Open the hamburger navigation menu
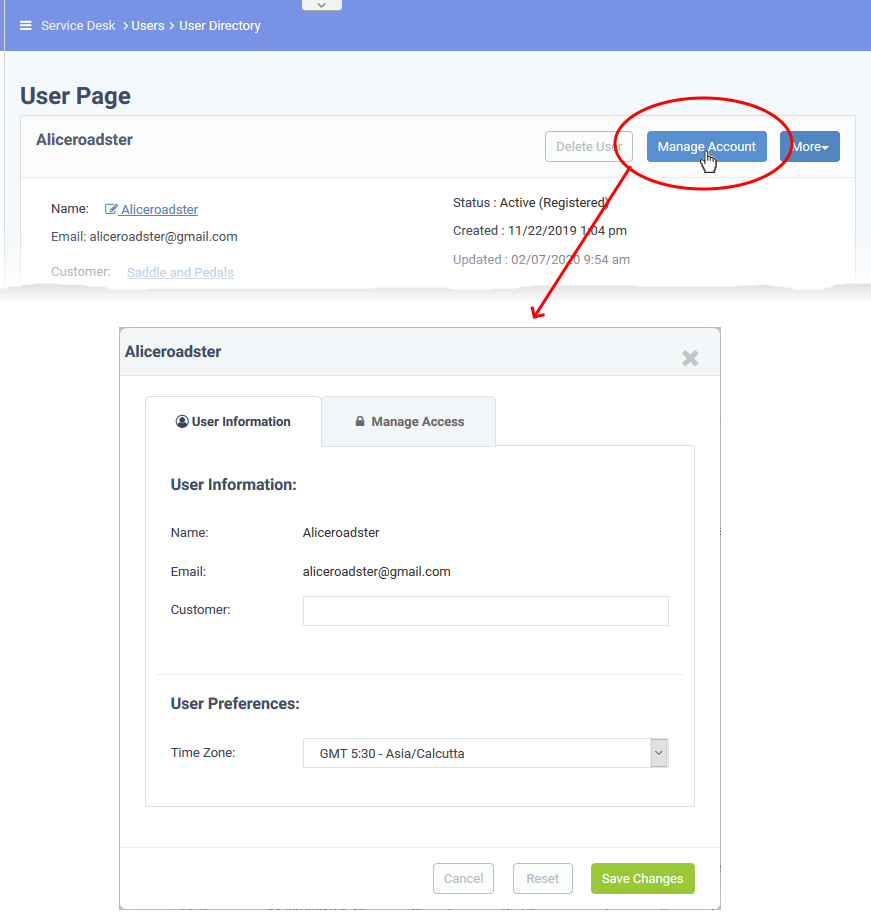This screenshot has width=871, height=916. point(26,26)
